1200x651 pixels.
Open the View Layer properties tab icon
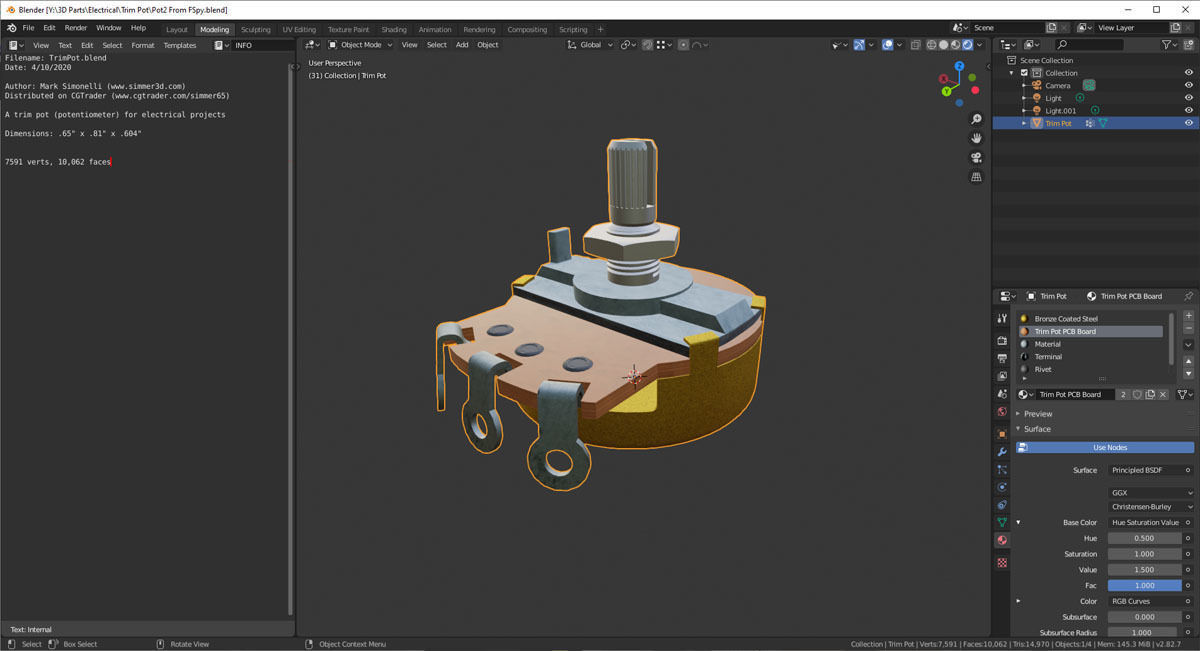click(x=1002, y=376)
